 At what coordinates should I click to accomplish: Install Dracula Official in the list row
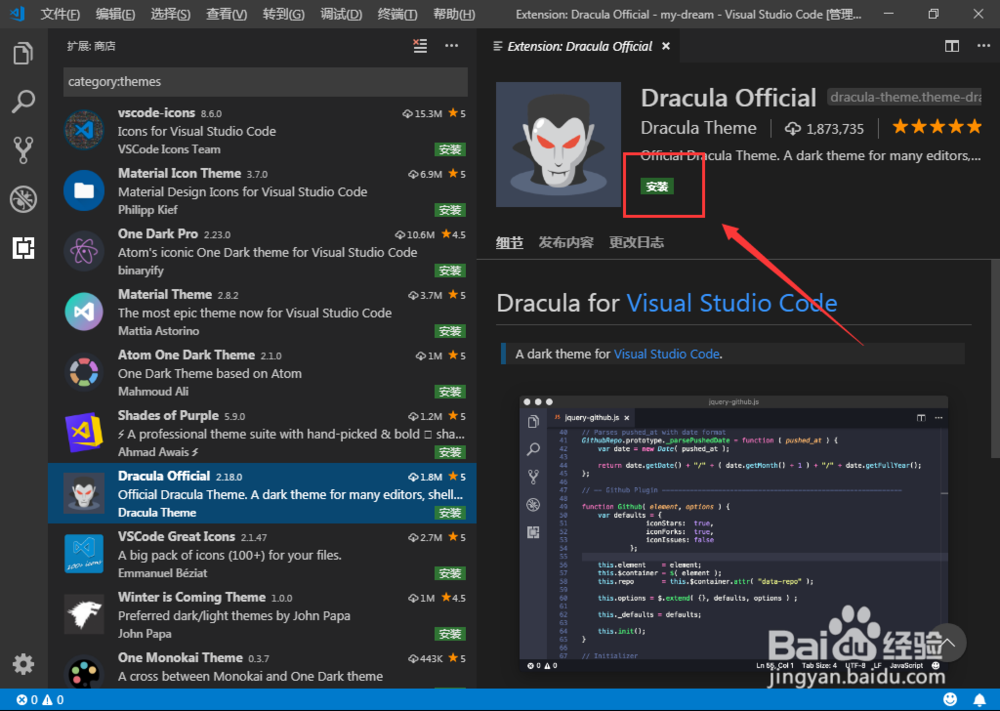click(x=450, y=513)
